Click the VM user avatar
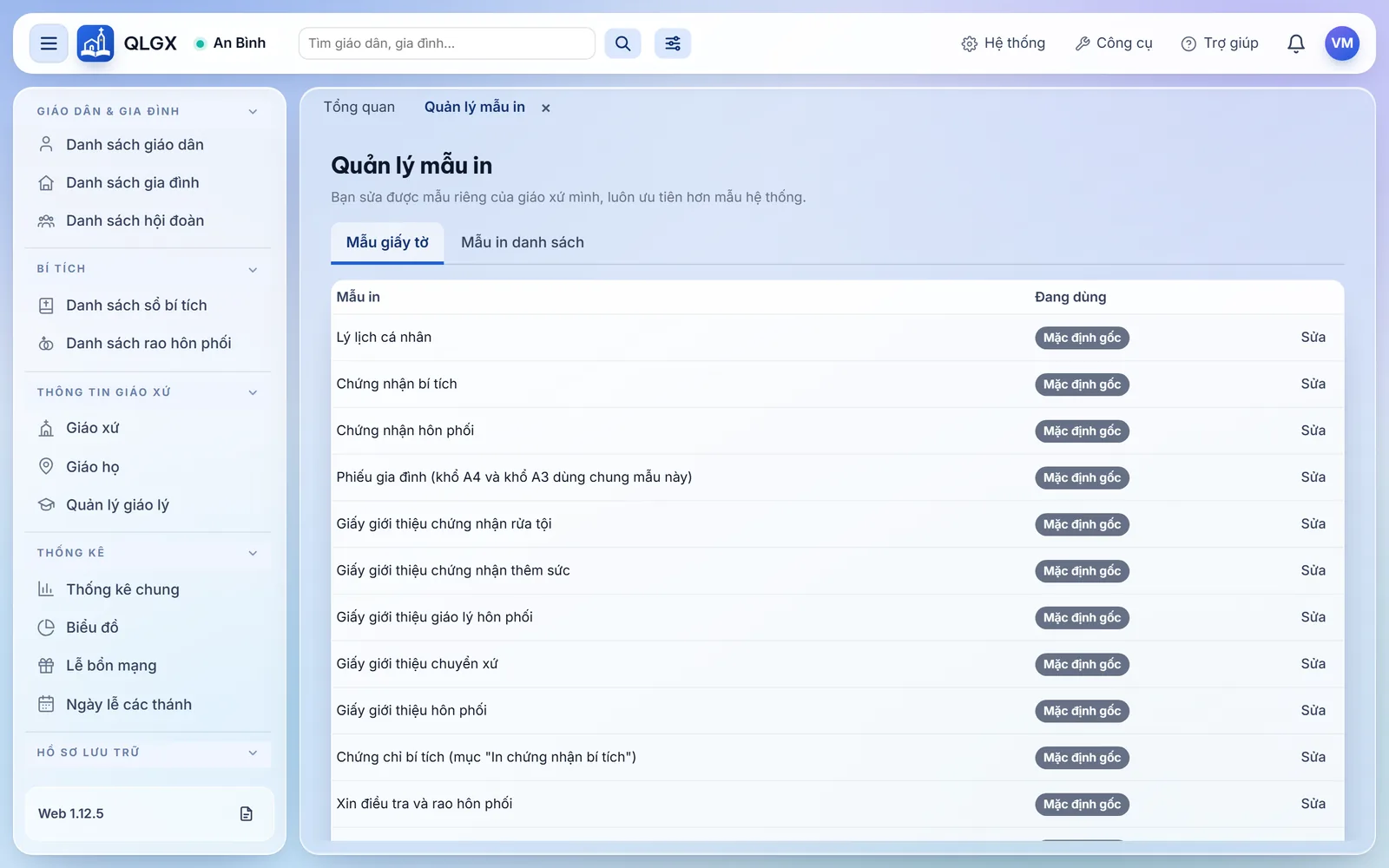 (x=1341, y=43)
